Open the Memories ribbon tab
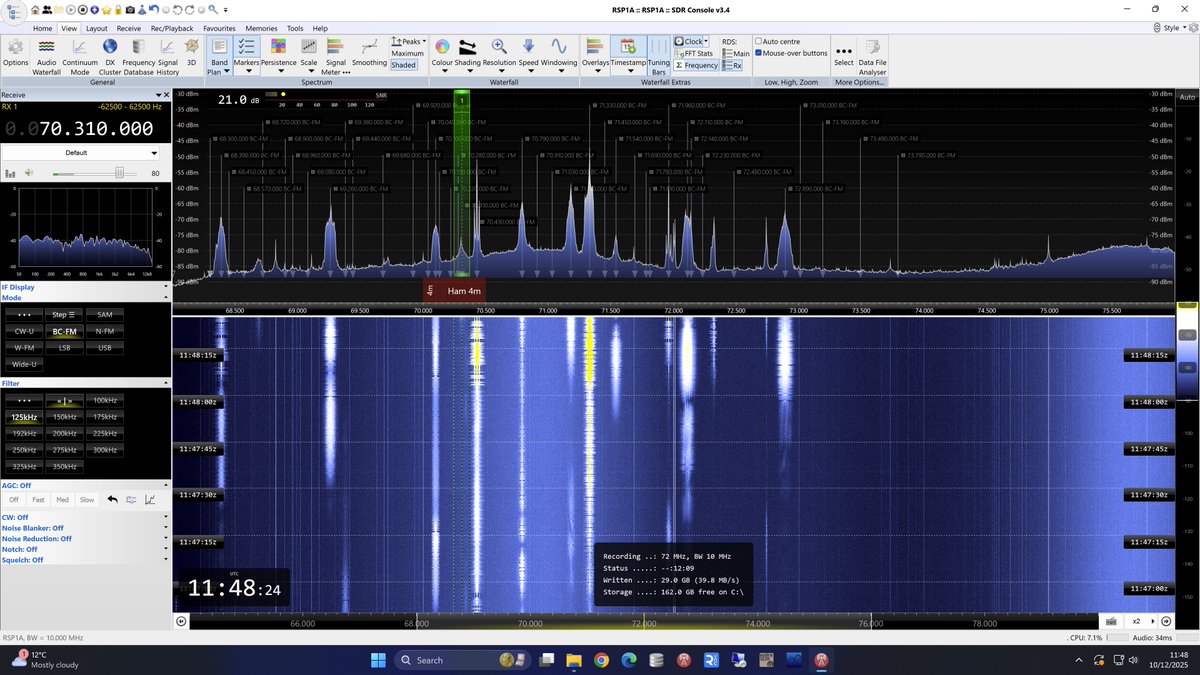This screenshot has width=1200, height=675. tap(261, 29)
